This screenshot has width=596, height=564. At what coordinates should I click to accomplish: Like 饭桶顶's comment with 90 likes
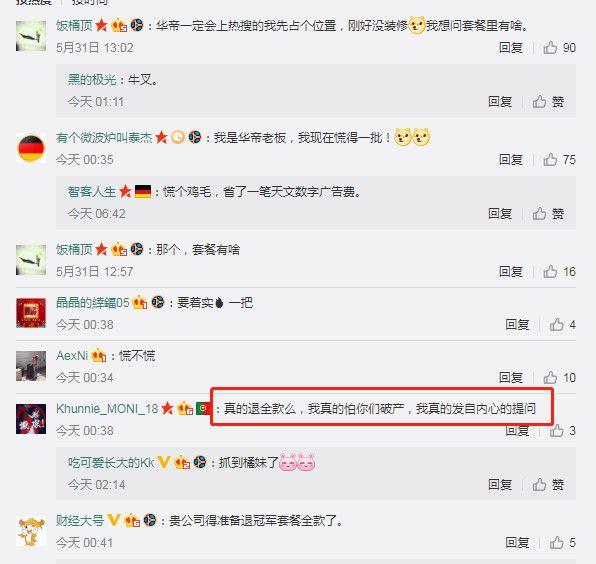(x=559, y=48)
